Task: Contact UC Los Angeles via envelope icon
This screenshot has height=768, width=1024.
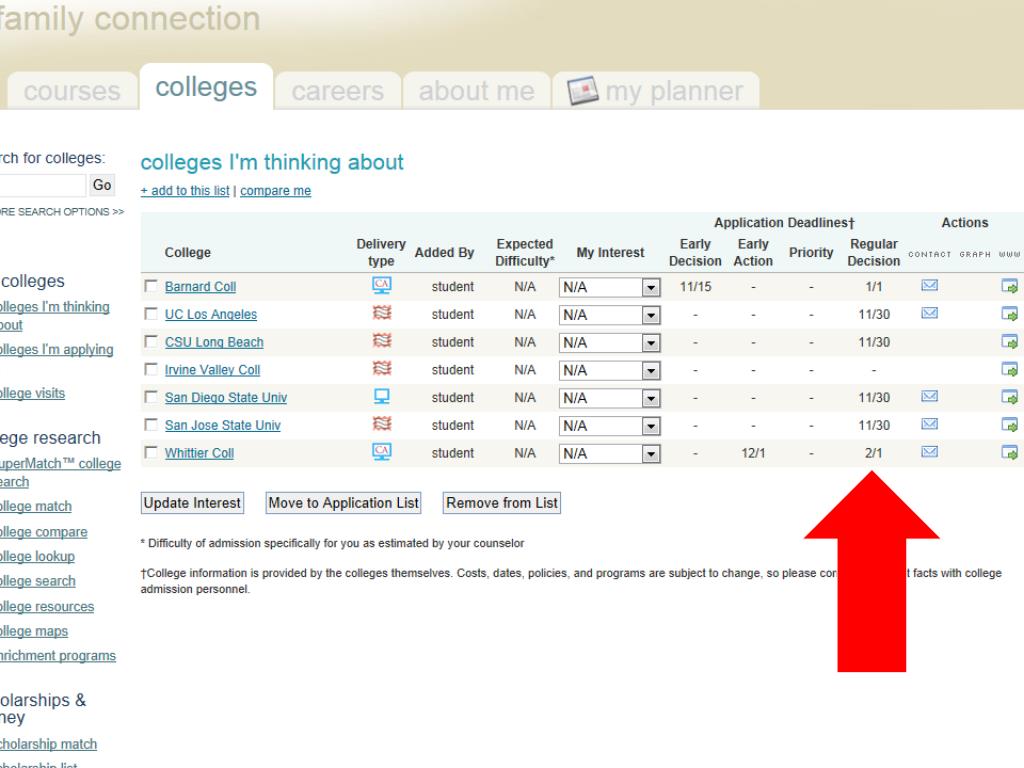Action: coord(929,313)
